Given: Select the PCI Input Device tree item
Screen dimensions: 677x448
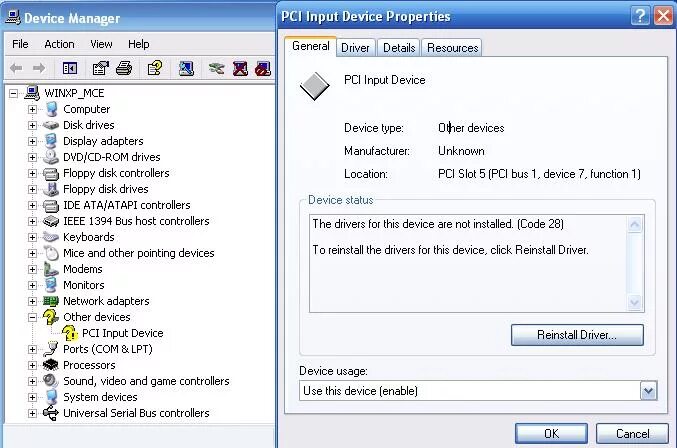Looking at the screenshot, I should click(x=123, y=333).
